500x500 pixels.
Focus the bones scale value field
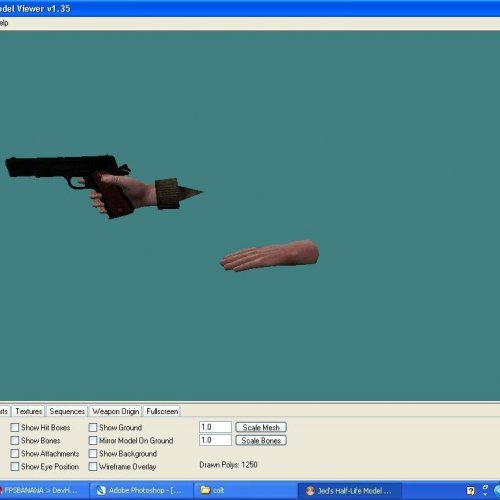(215, 440)
